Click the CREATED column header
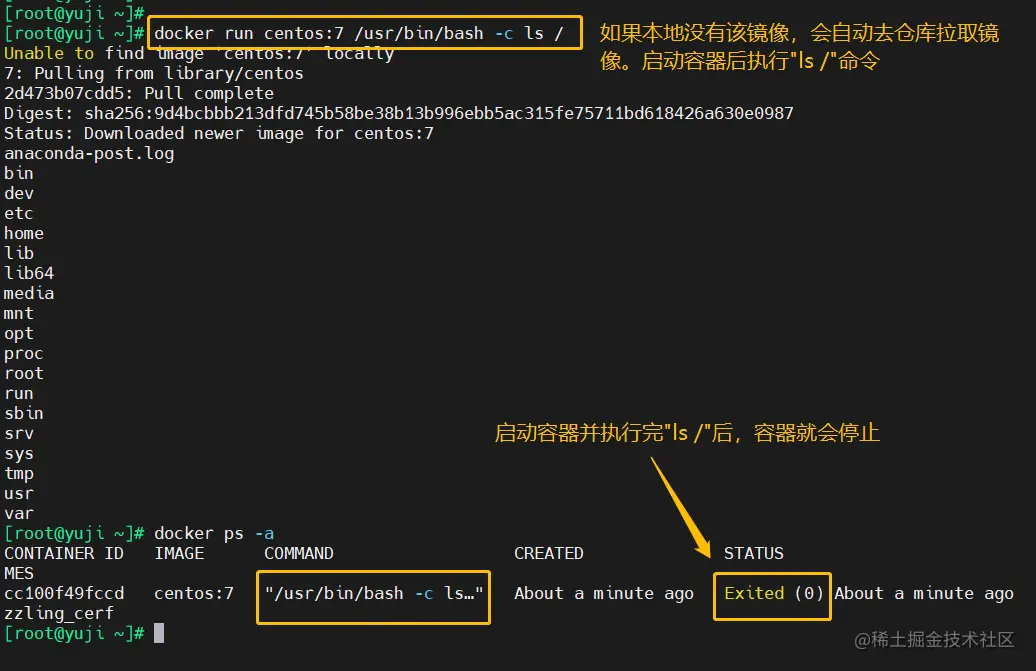This screenshot has width=1036, height=671. 549,553
